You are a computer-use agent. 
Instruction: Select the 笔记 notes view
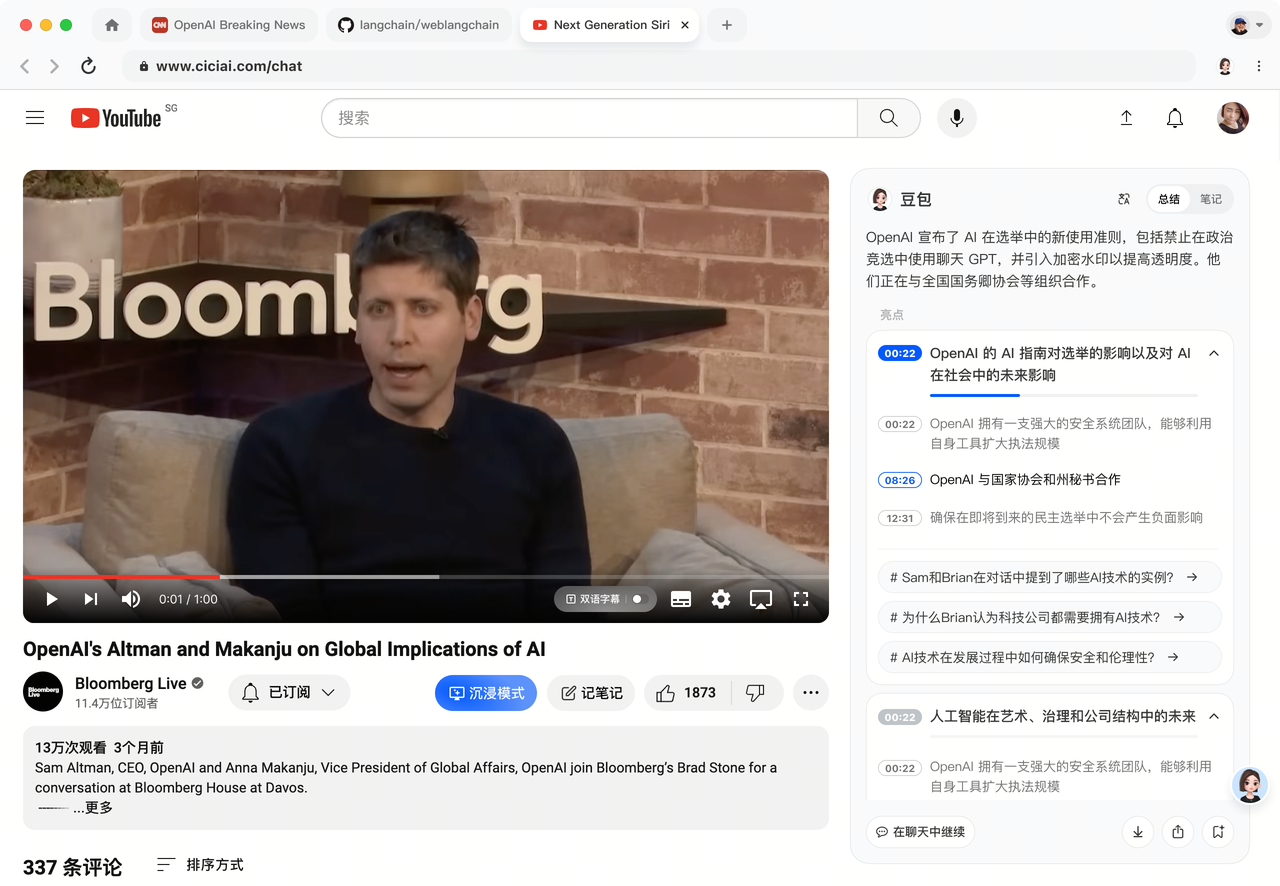tap(1211, 199)
